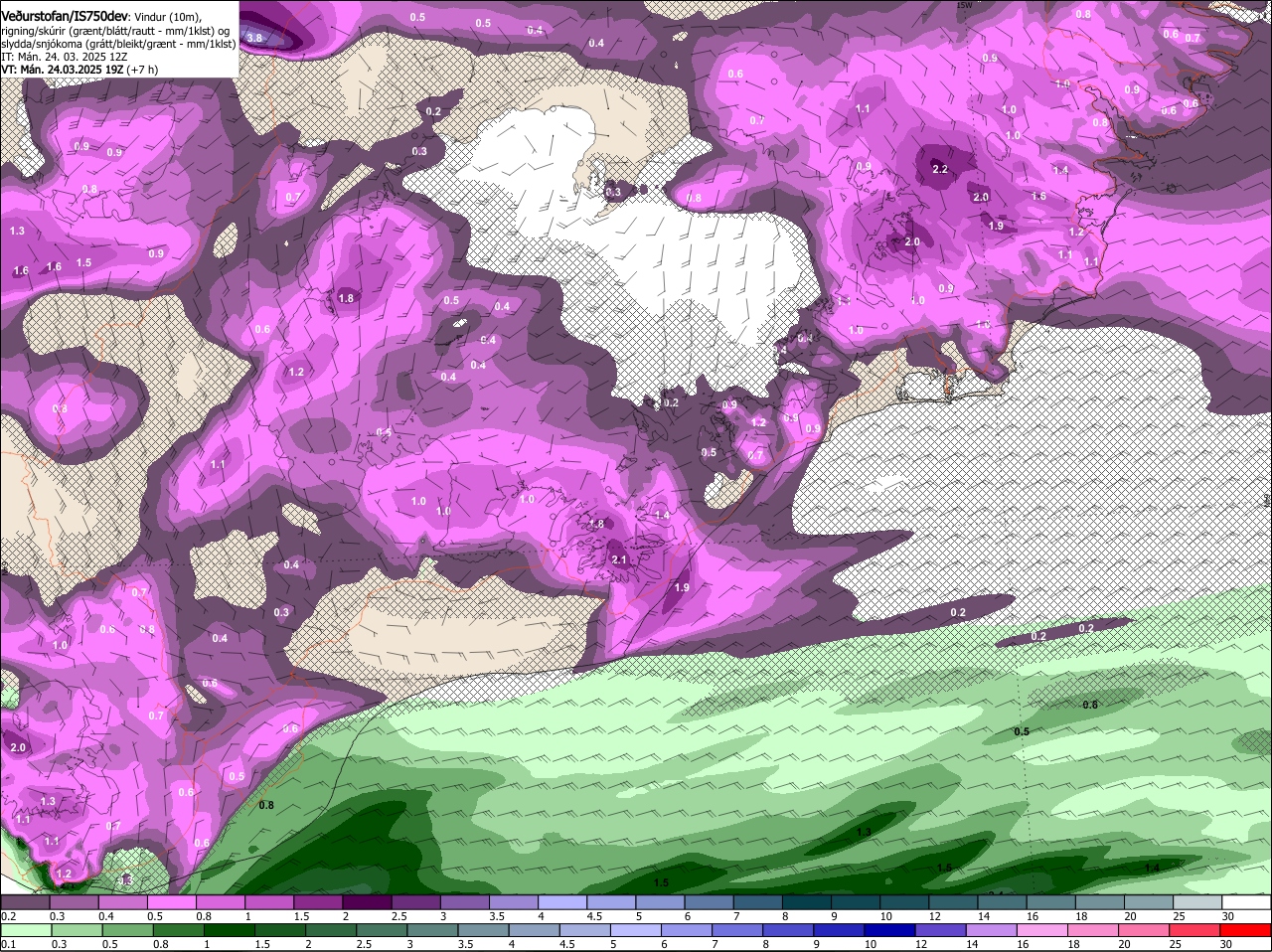Click the valid time line VT: Mán. 24.03.2025 19Z
Screen dimensions: 1272x952
click(62, 70)
